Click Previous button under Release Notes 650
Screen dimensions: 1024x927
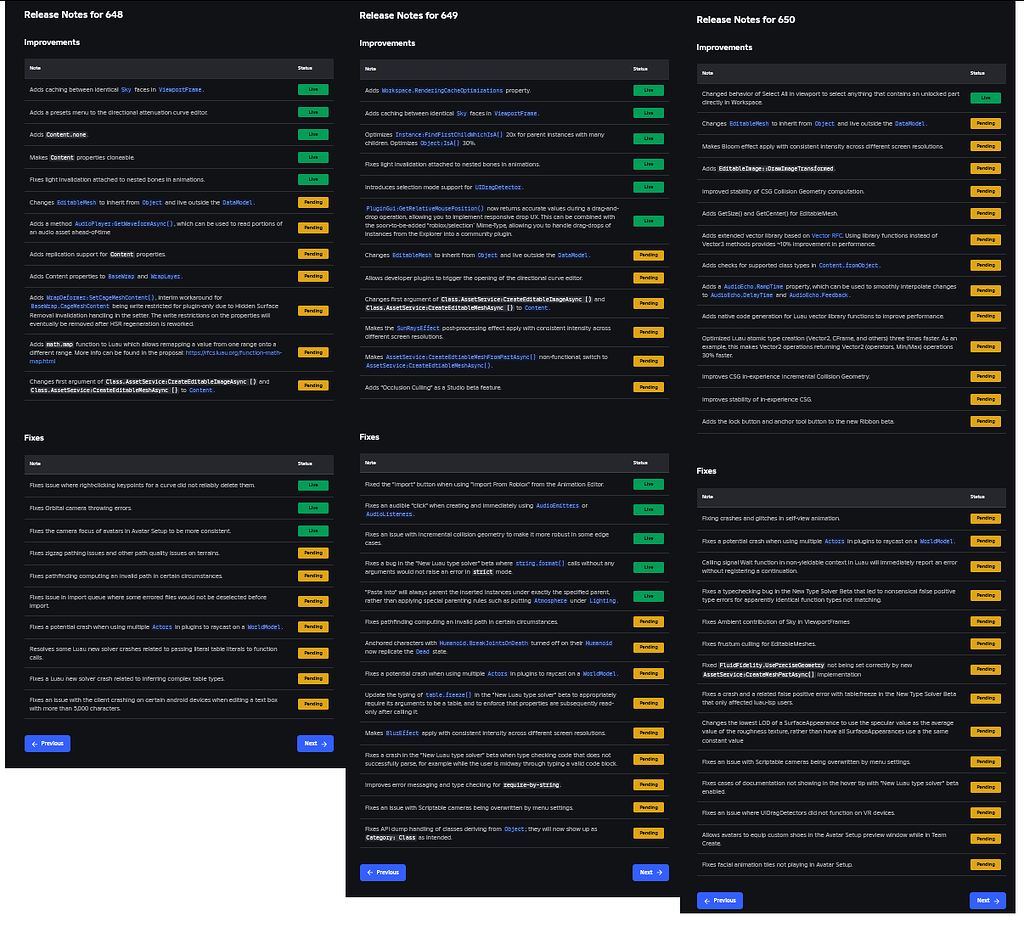pyautogui.click(x=720, y=900)
